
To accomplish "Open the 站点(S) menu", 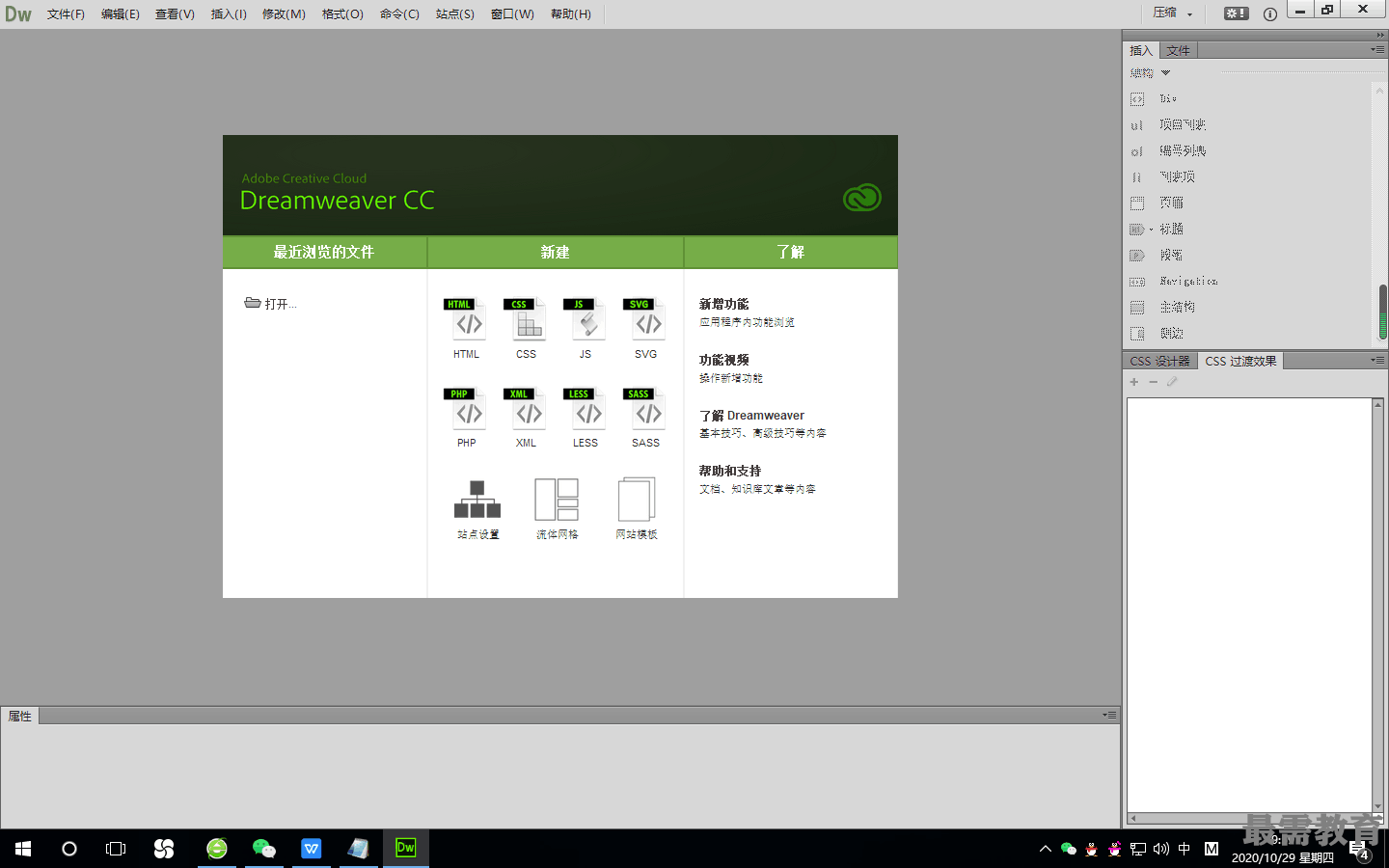I will point(455,14).
